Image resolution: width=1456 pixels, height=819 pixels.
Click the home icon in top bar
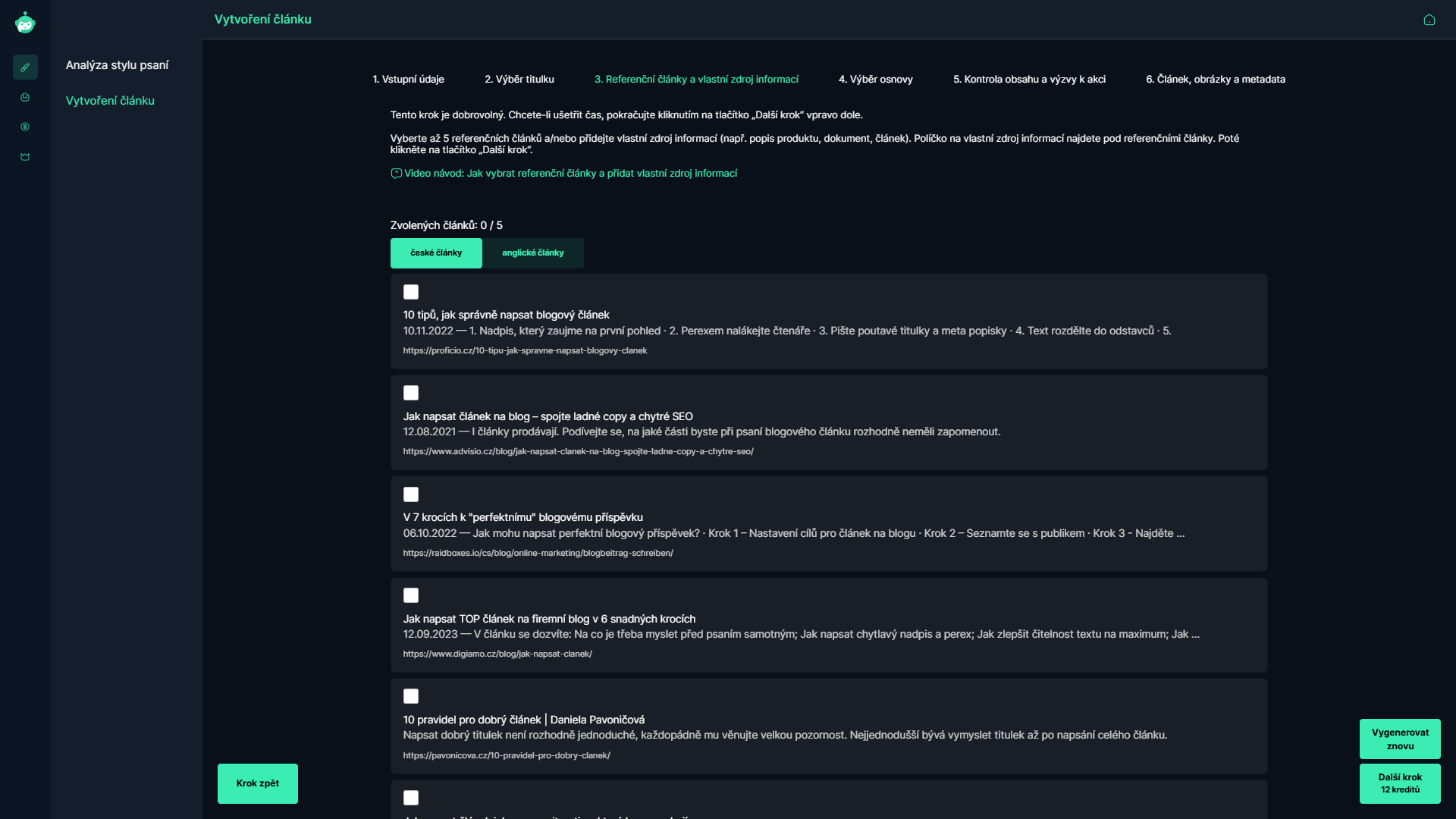tap(1429, 20)
